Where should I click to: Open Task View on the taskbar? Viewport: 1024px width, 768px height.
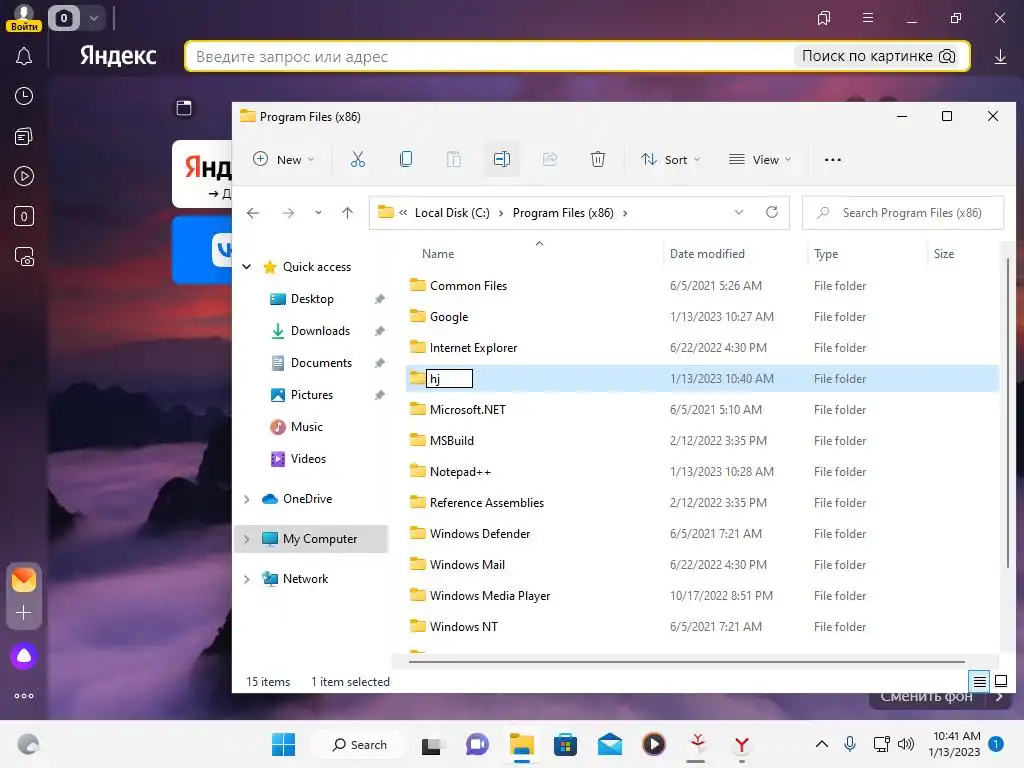[x=431, y=745]
